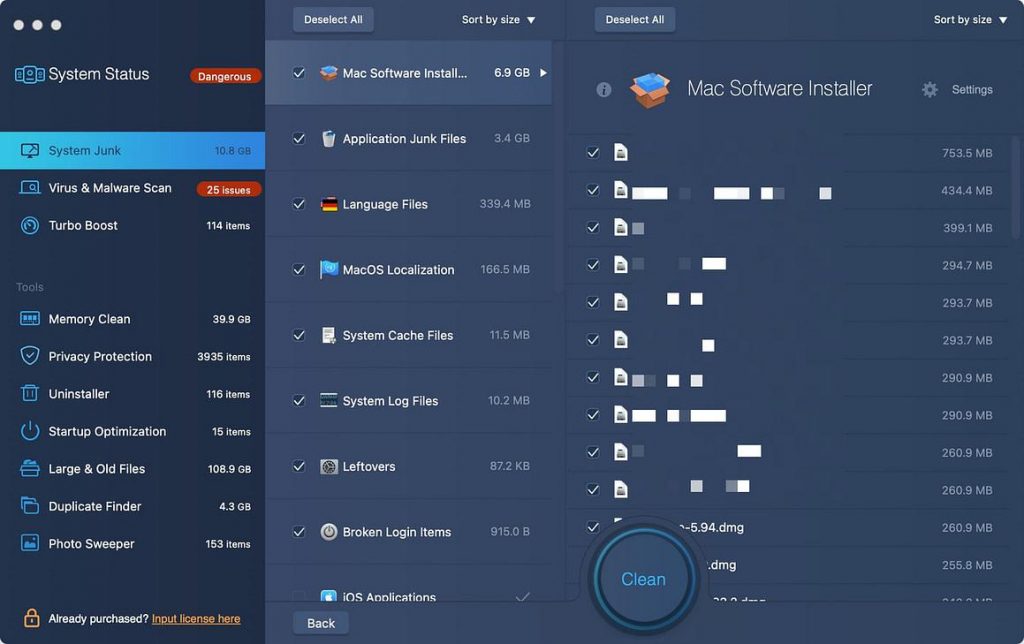The height and width of the screenshot is (644, 1024).
Task: Switch to Virus & Malware Scan section
Action: click(x=110, y=188)
